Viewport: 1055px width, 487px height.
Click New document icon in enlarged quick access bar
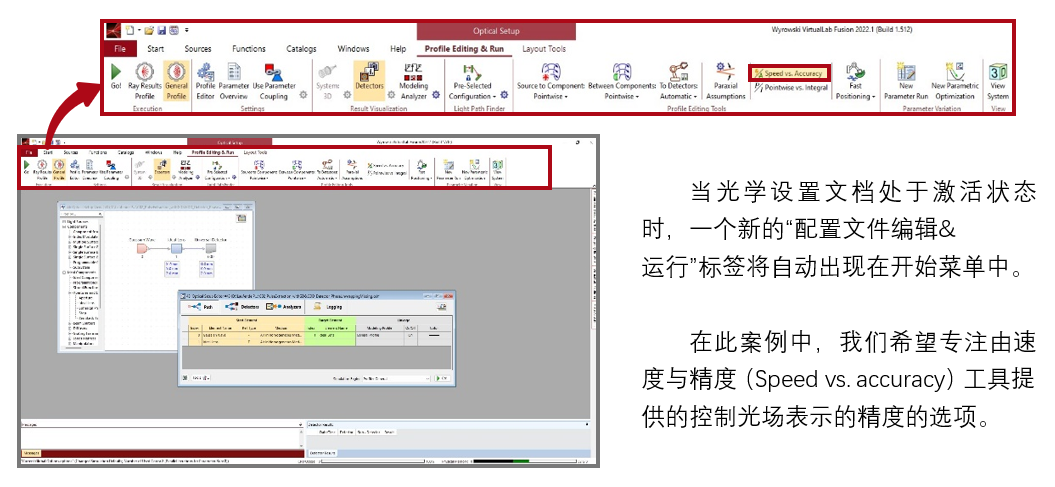click(x=131, y=30)
